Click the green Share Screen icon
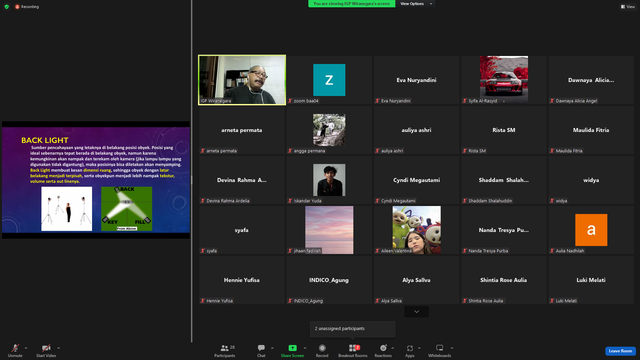This screenshot has height=360, width=640. [x=293, y=348]
